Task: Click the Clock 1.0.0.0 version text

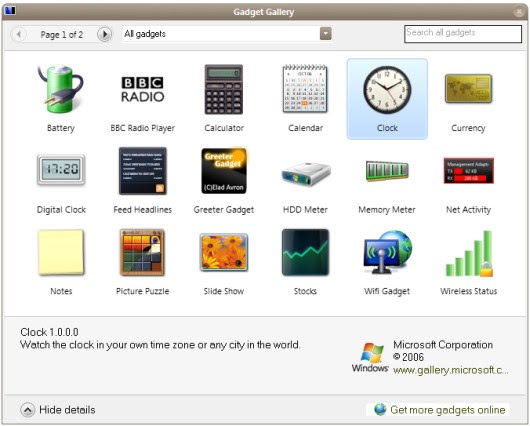Action: [49, 332]
